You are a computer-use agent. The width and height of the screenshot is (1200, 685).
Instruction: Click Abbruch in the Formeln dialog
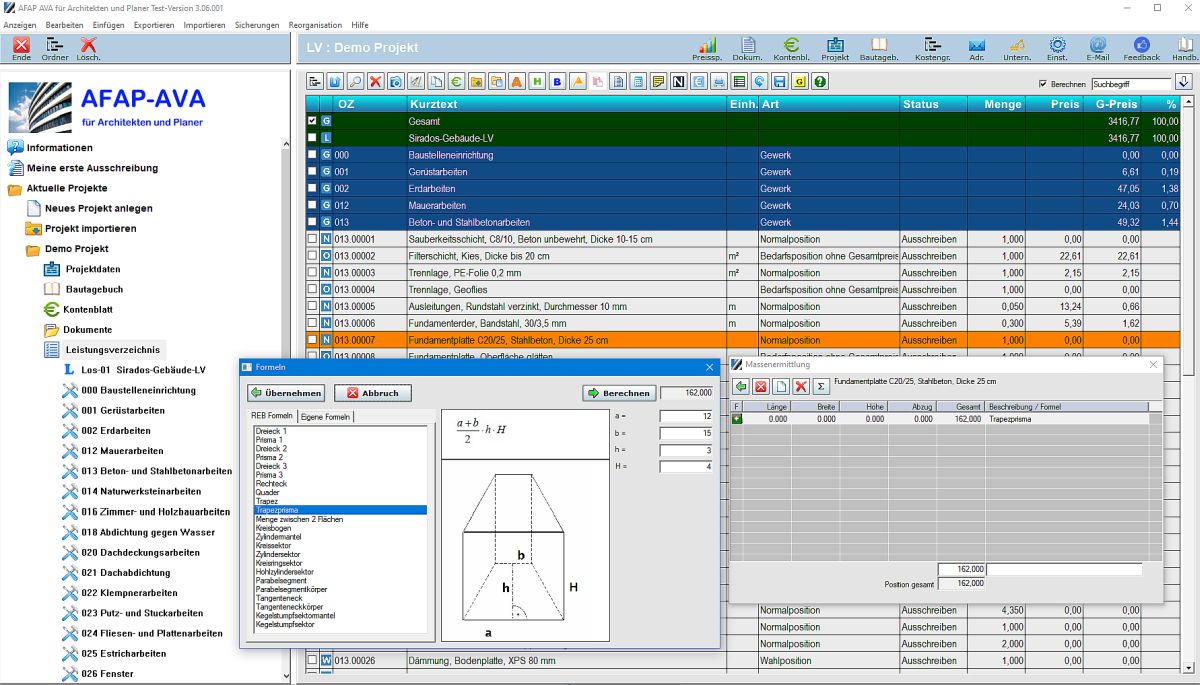pyautogui.click(x=373, y=393)
